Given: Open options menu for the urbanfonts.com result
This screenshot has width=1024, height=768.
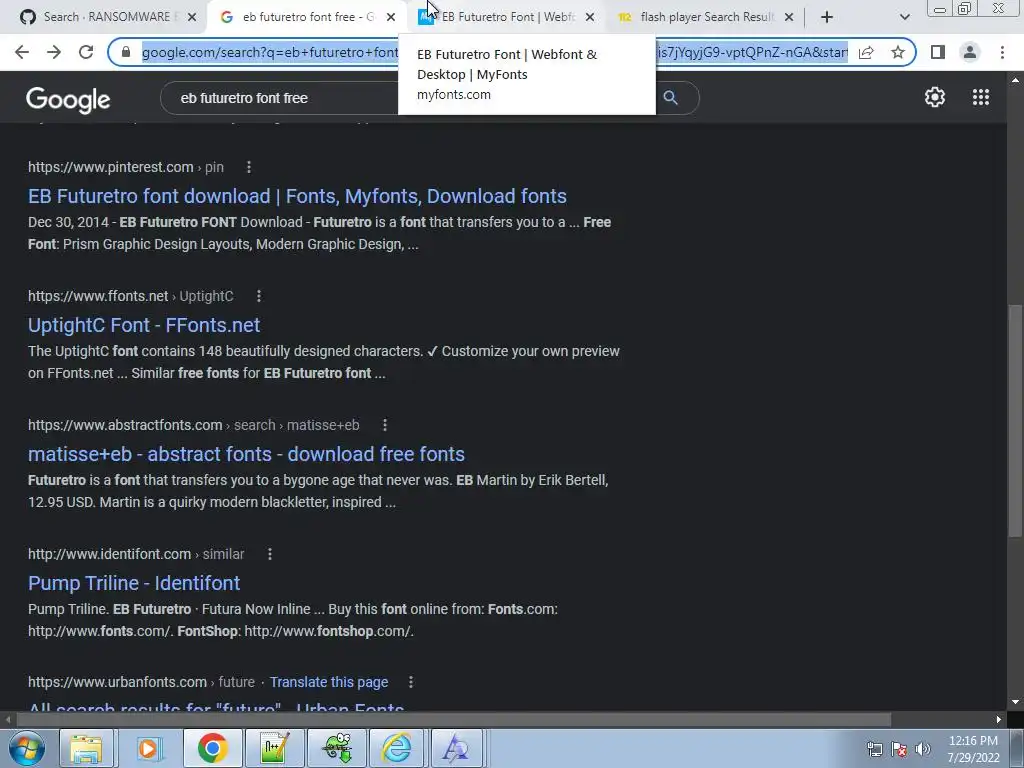Looking at the screenshot, I should pos(411,682).
